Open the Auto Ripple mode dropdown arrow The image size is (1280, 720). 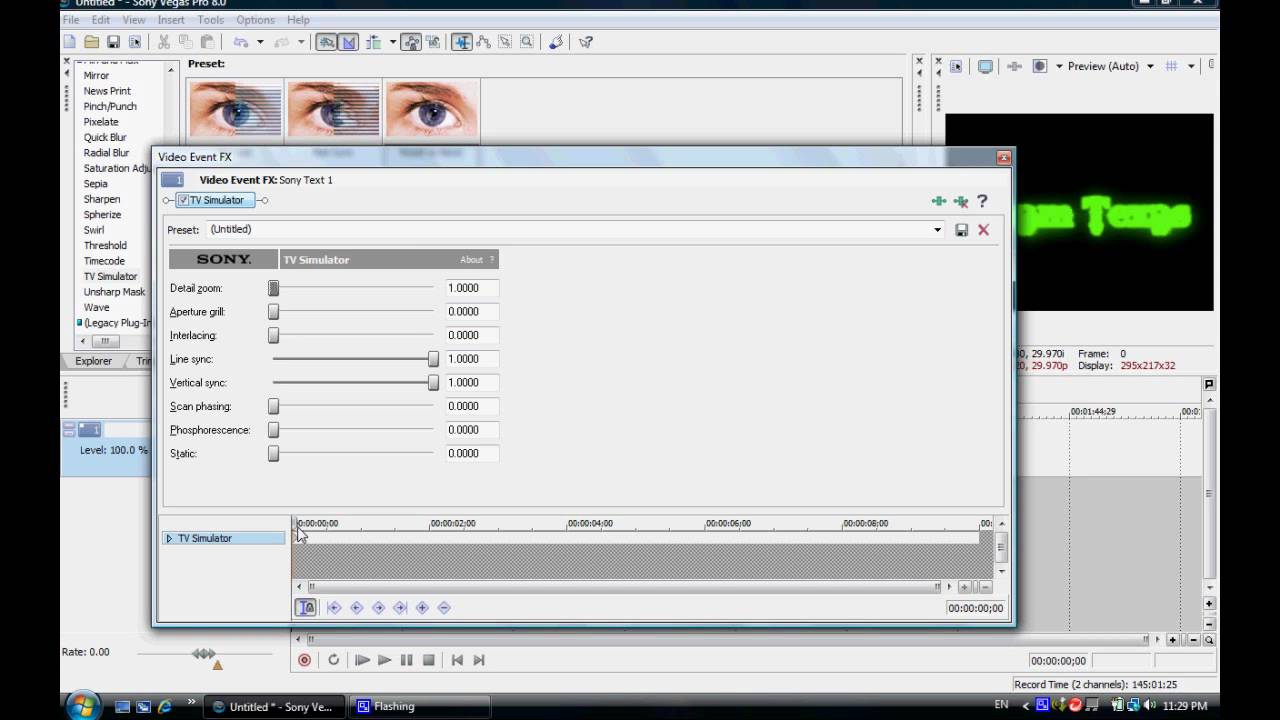[393, 42]
